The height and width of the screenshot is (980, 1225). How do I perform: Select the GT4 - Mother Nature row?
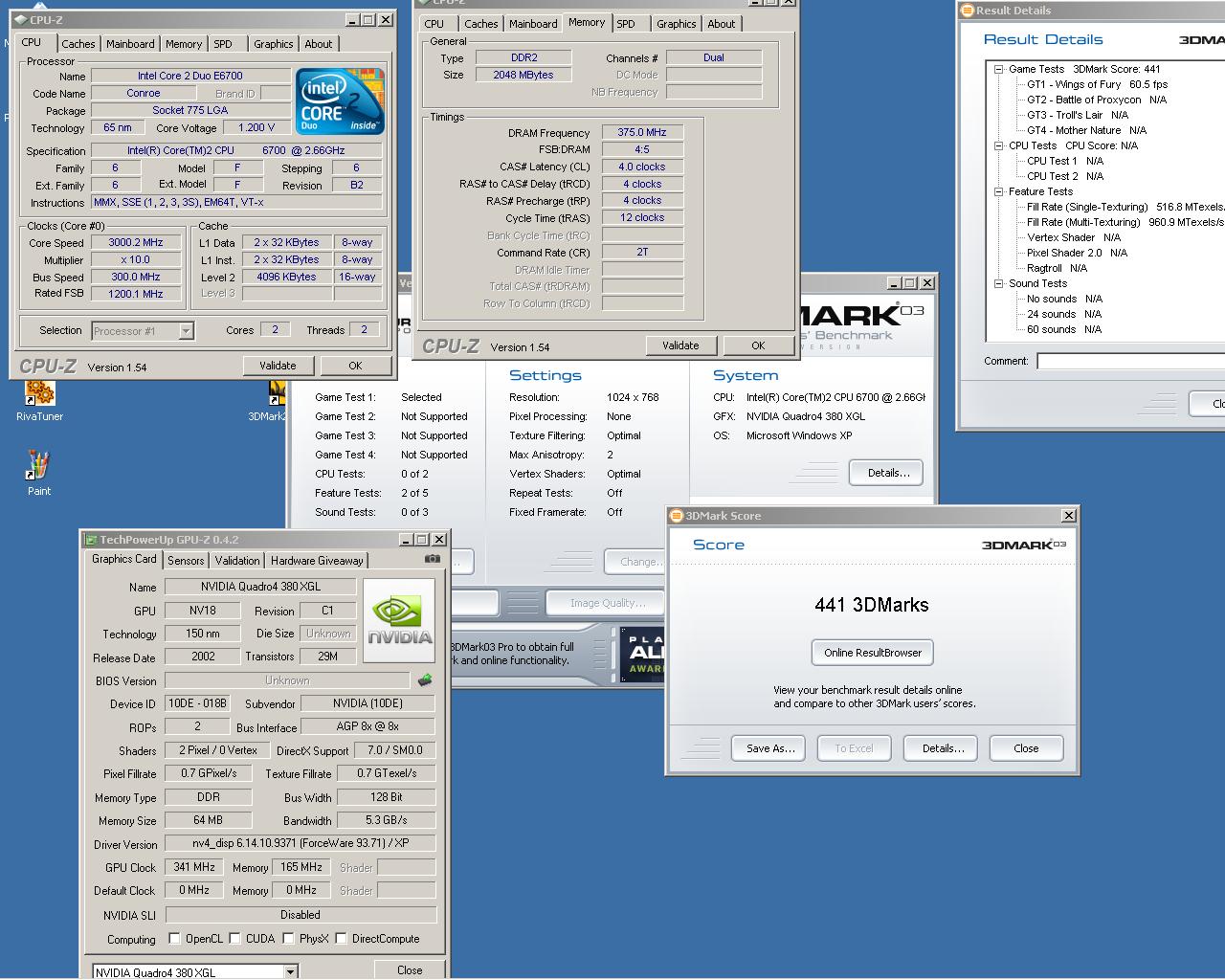1086,130
